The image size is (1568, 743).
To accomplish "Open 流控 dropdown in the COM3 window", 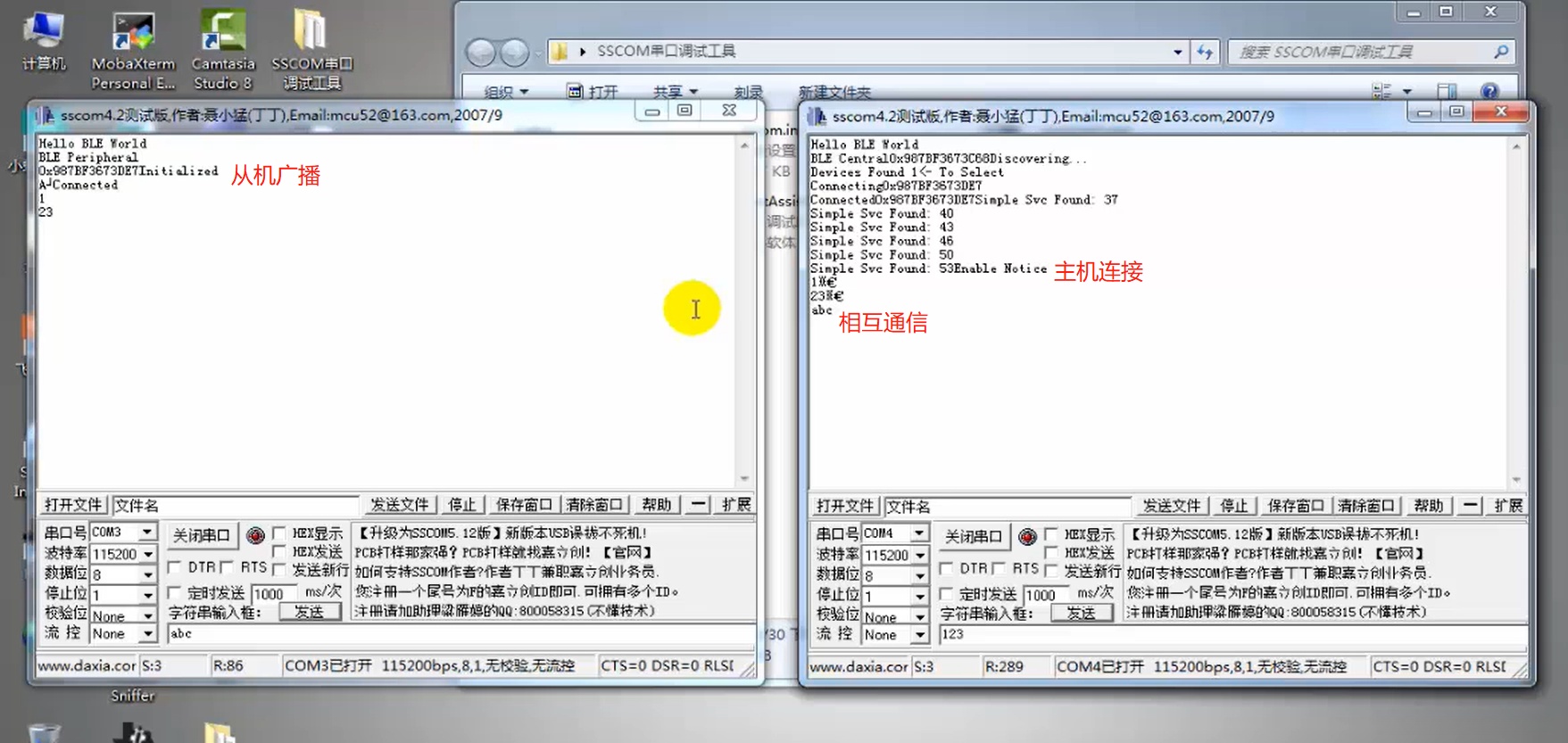I will click(x=147, y=634).
